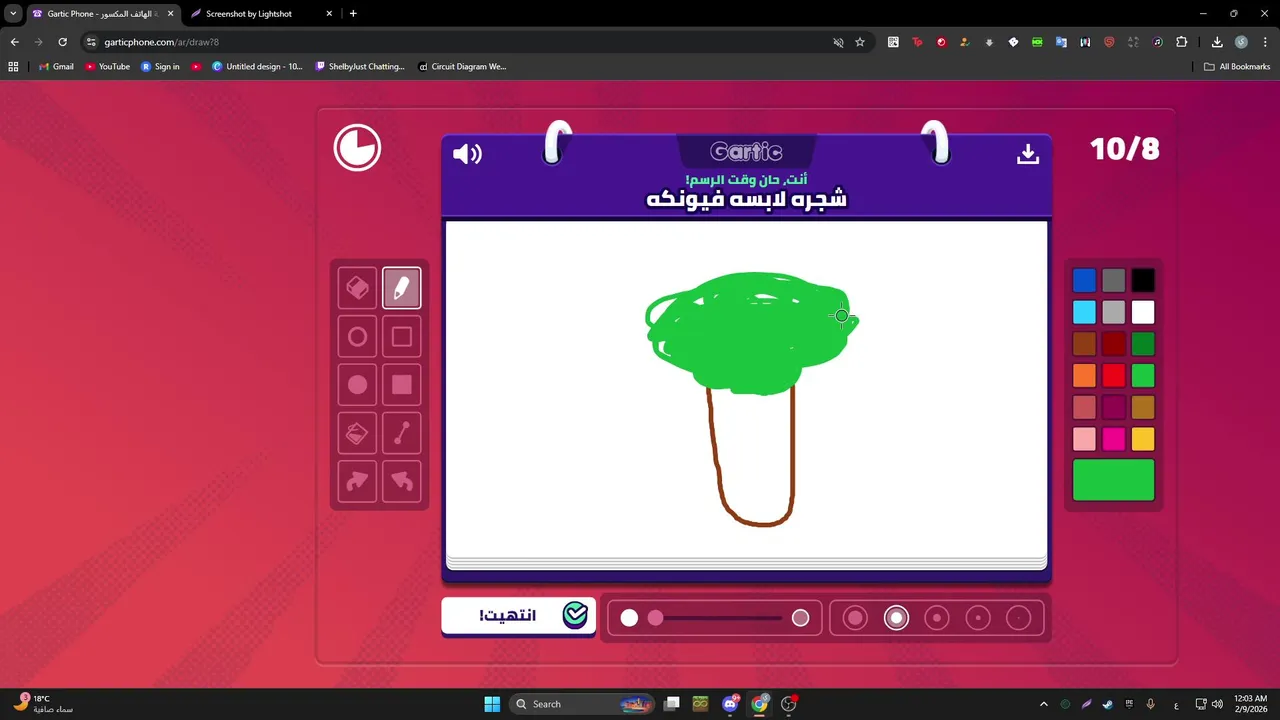
Task: Download the drawing with download icon
Action: [1028, 154]
